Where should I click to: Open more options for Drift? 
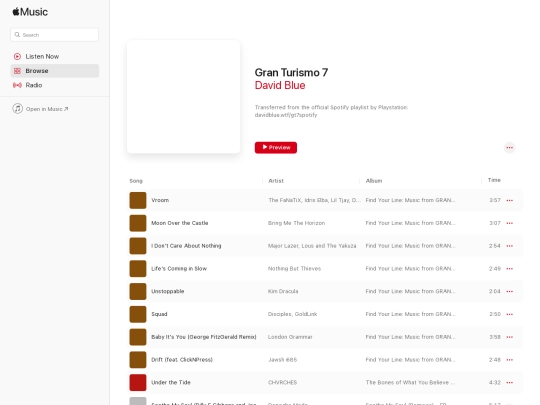(509, 360)
